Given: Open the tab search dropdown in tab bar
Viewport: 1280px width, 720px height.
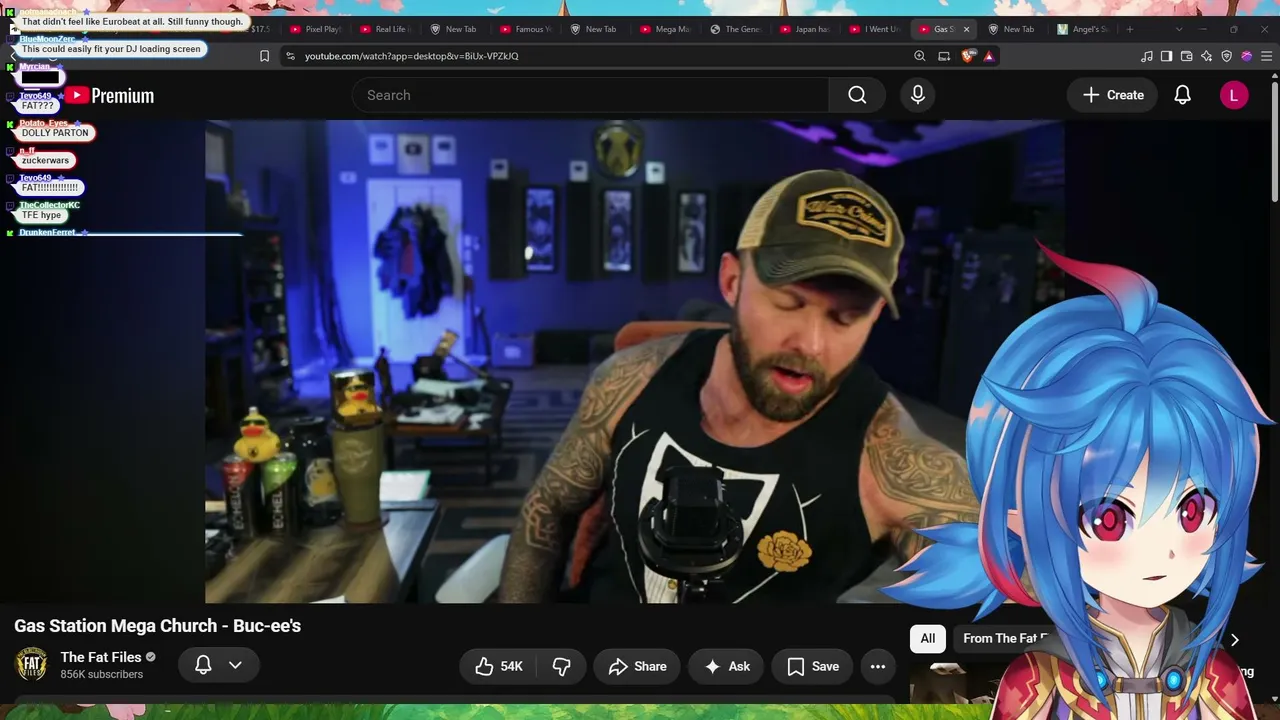Looking at the screenshot, I should pyautogui.click(x=1180, y=29).
